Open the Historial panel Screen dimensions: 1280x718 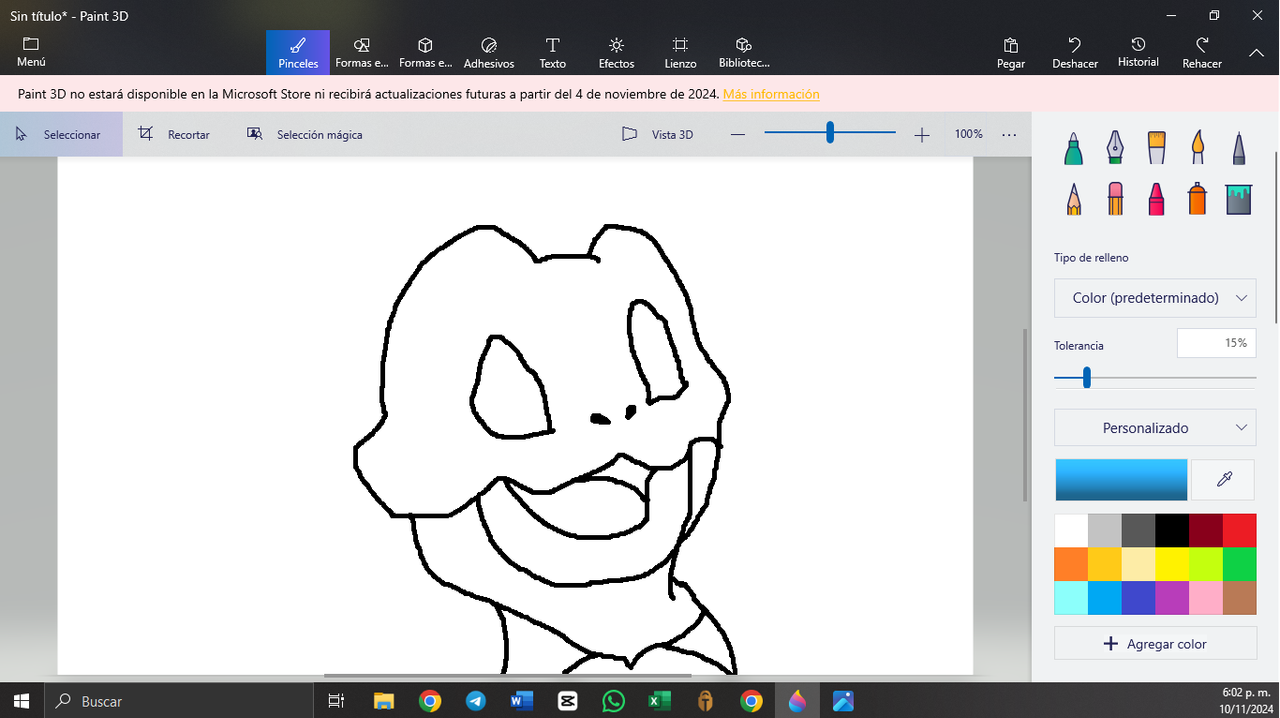click(1138, 53)
